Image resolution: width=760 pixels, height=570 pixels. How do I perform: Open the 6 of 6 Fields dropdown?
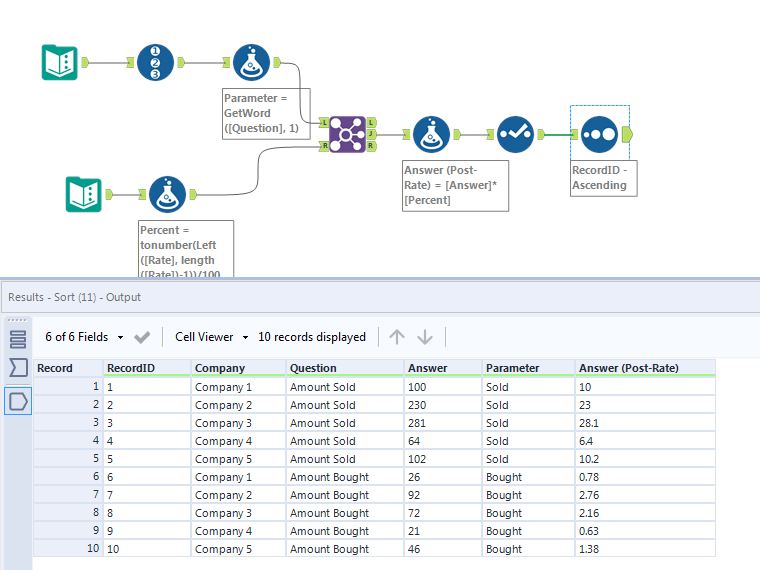pyautogui.click(x=84, y=337)
